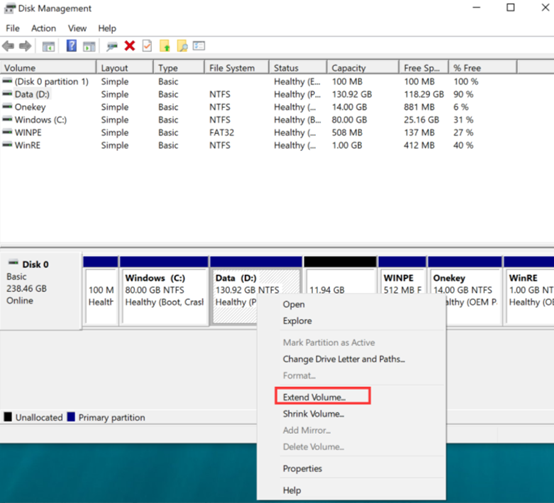Click the red X Delete toolbar icon

tap(130, 46)
